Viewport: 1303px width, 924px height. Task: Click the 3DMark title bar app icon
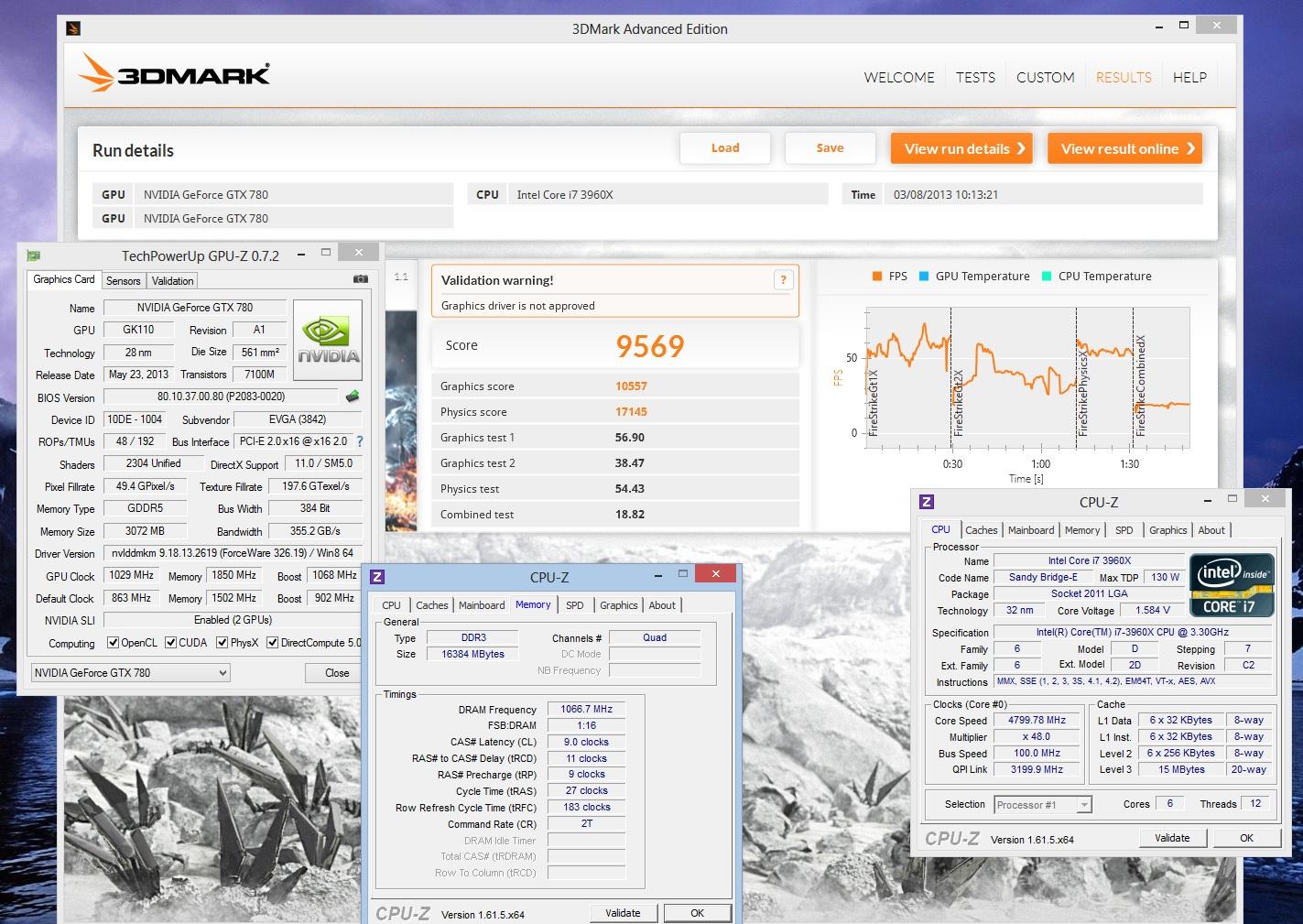(73, 28)
